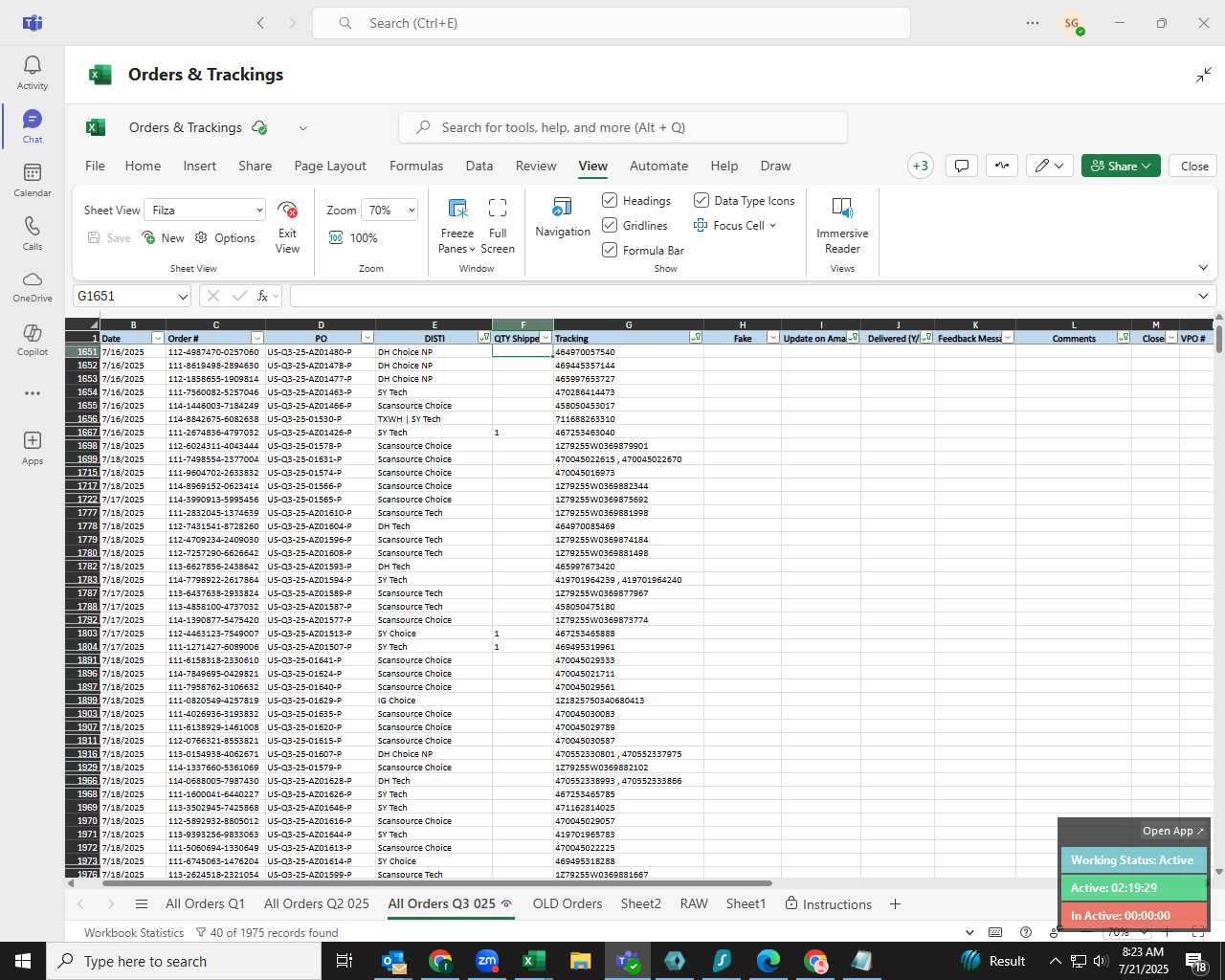Click the Close button beside Share
Screen dimensions: 1225x980
(1194, 166)
